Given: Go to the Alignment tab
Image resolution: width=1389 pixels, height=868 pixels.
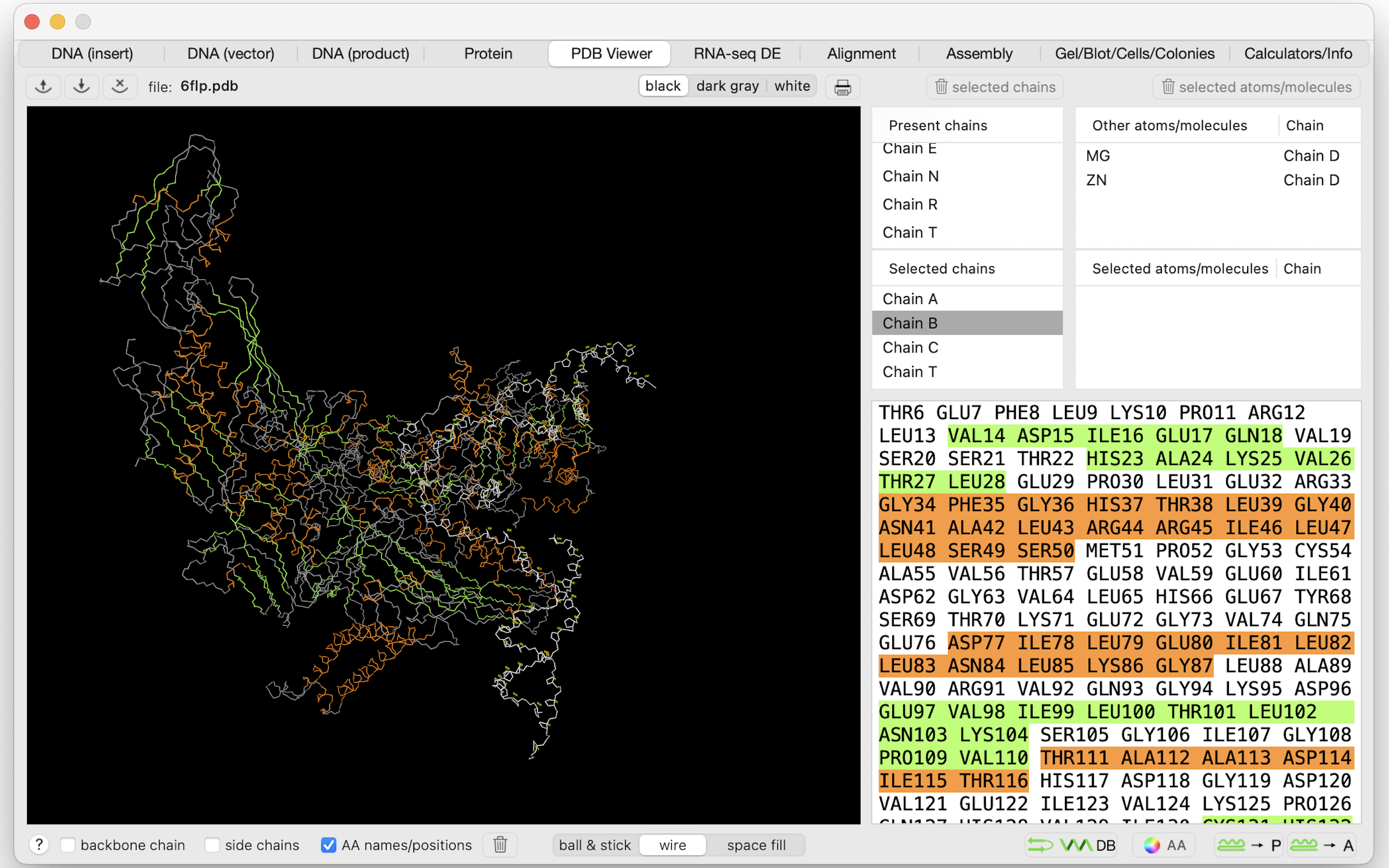Looking at the screenshot, I should (x=861, y=54).
